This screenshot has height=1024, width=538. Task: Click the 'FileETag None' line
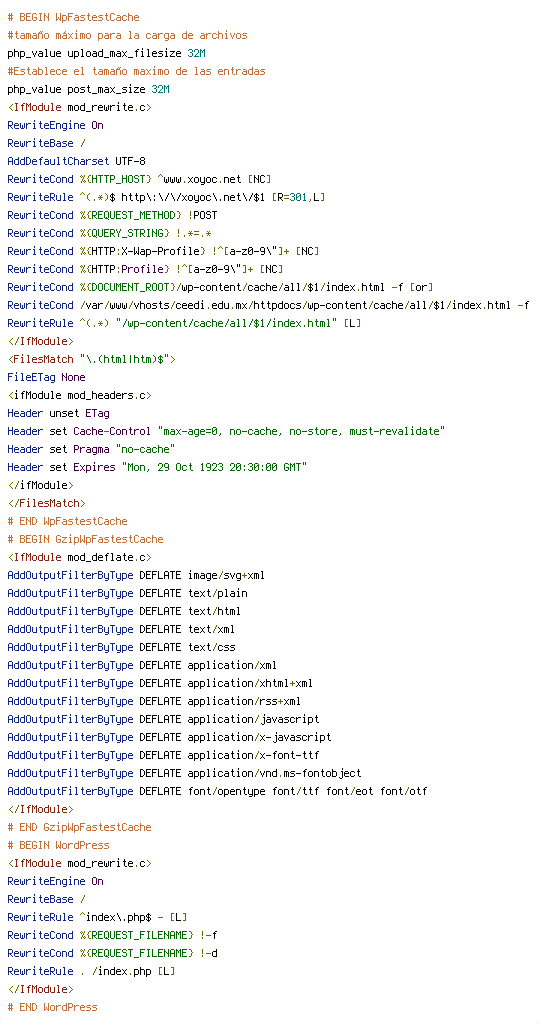click(46, 377)
